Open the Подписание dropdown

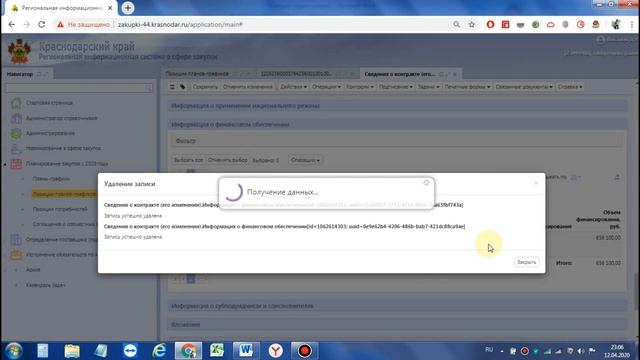pos(396,87)
